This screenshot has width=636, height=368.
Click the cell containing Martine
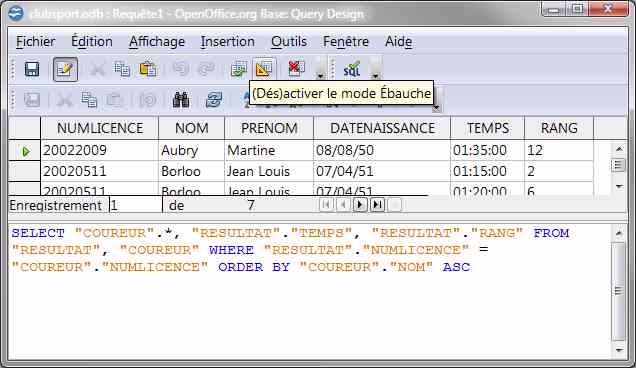[269, 151]
